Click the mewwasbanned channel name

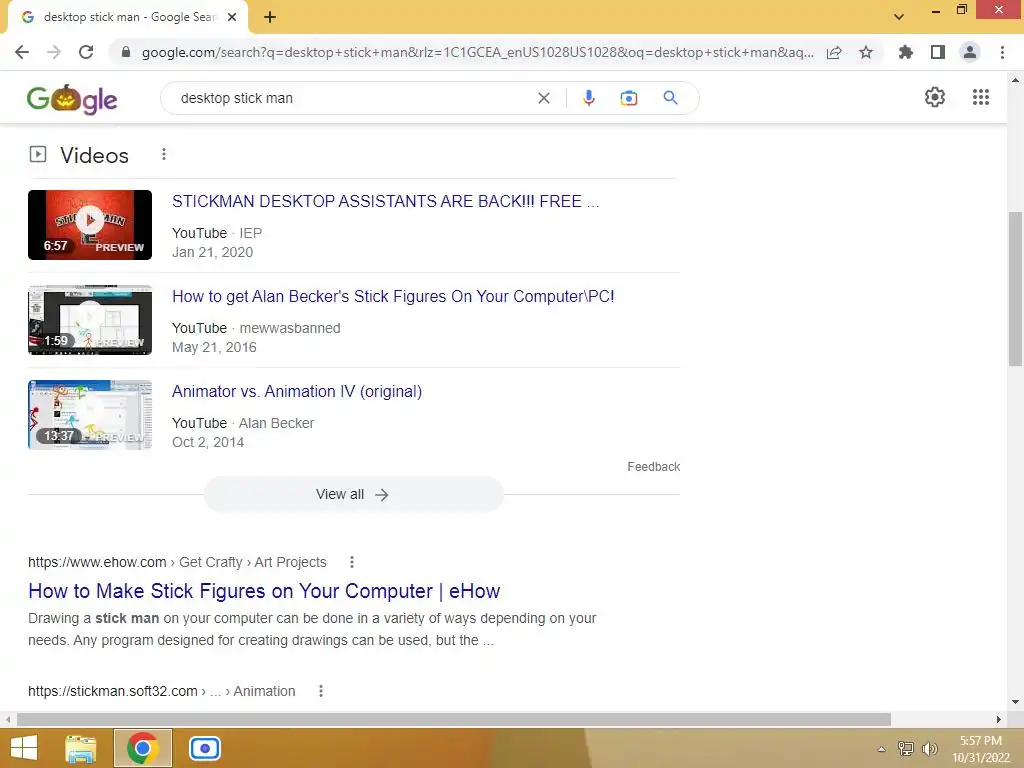pos(290,328)
